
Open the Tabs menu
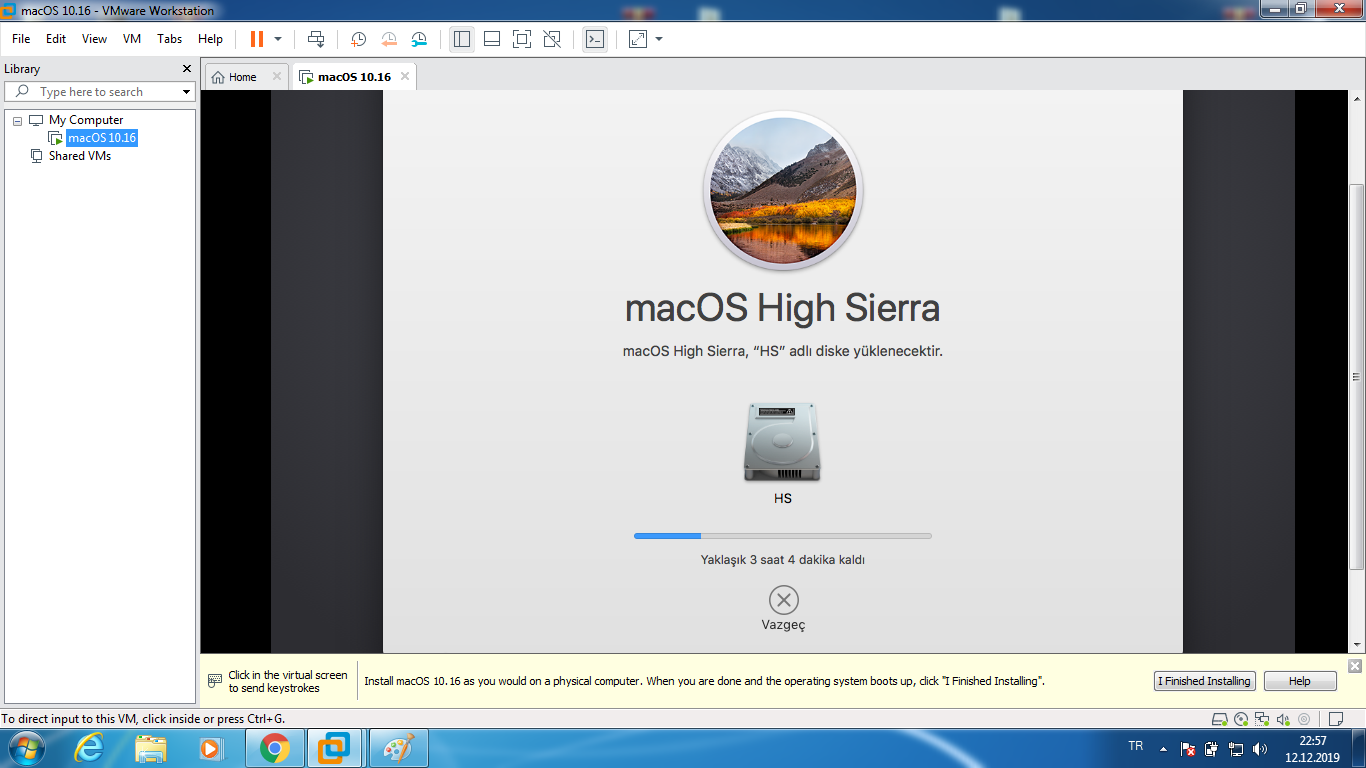coord(170,39)
